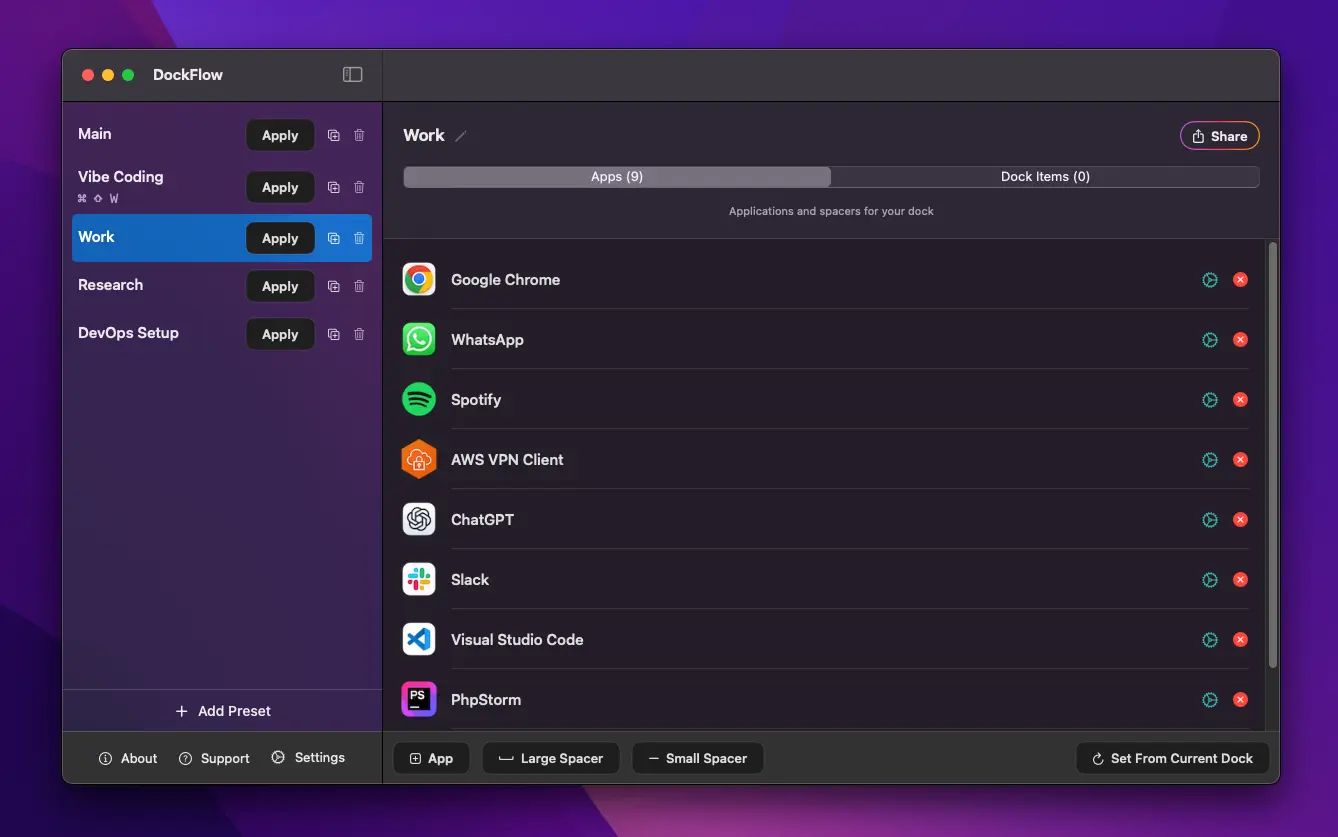Click the Slack row label
This screenshot has width=1338, height=837.
coord(470,579)
